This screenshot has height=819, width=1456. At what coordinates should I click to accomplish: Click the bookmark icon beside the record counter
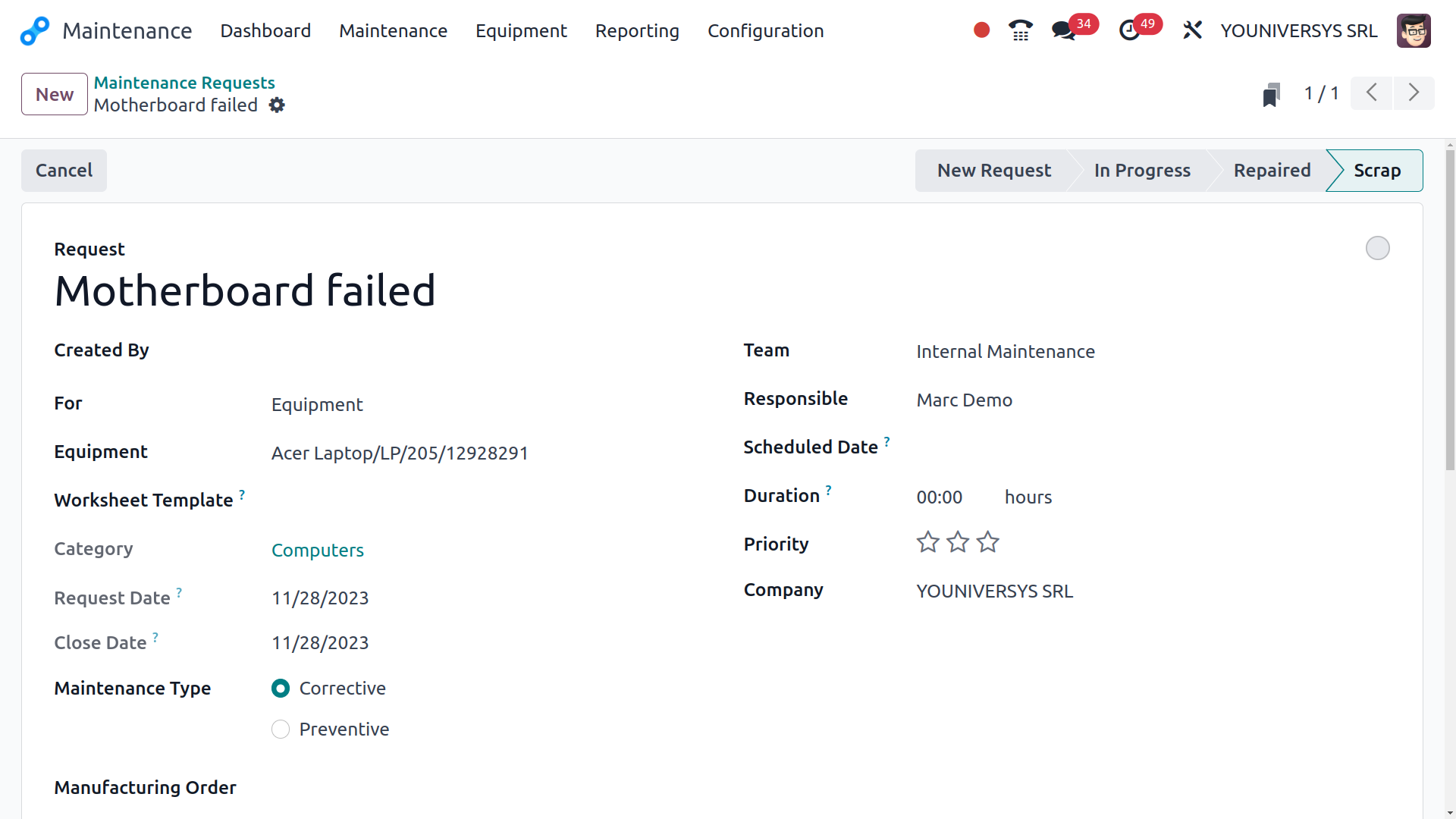point(1272,95)
